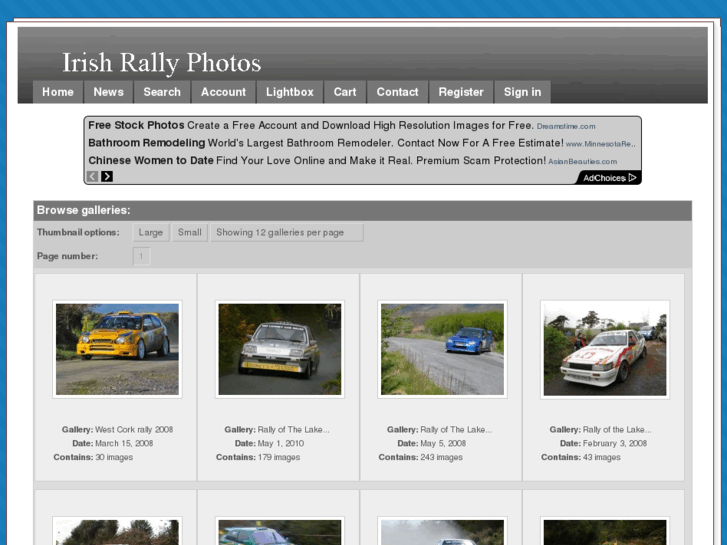Screen dimensions: 727x545
Task: Open the Free Stock Photos ad link
Action: point(136,125)
